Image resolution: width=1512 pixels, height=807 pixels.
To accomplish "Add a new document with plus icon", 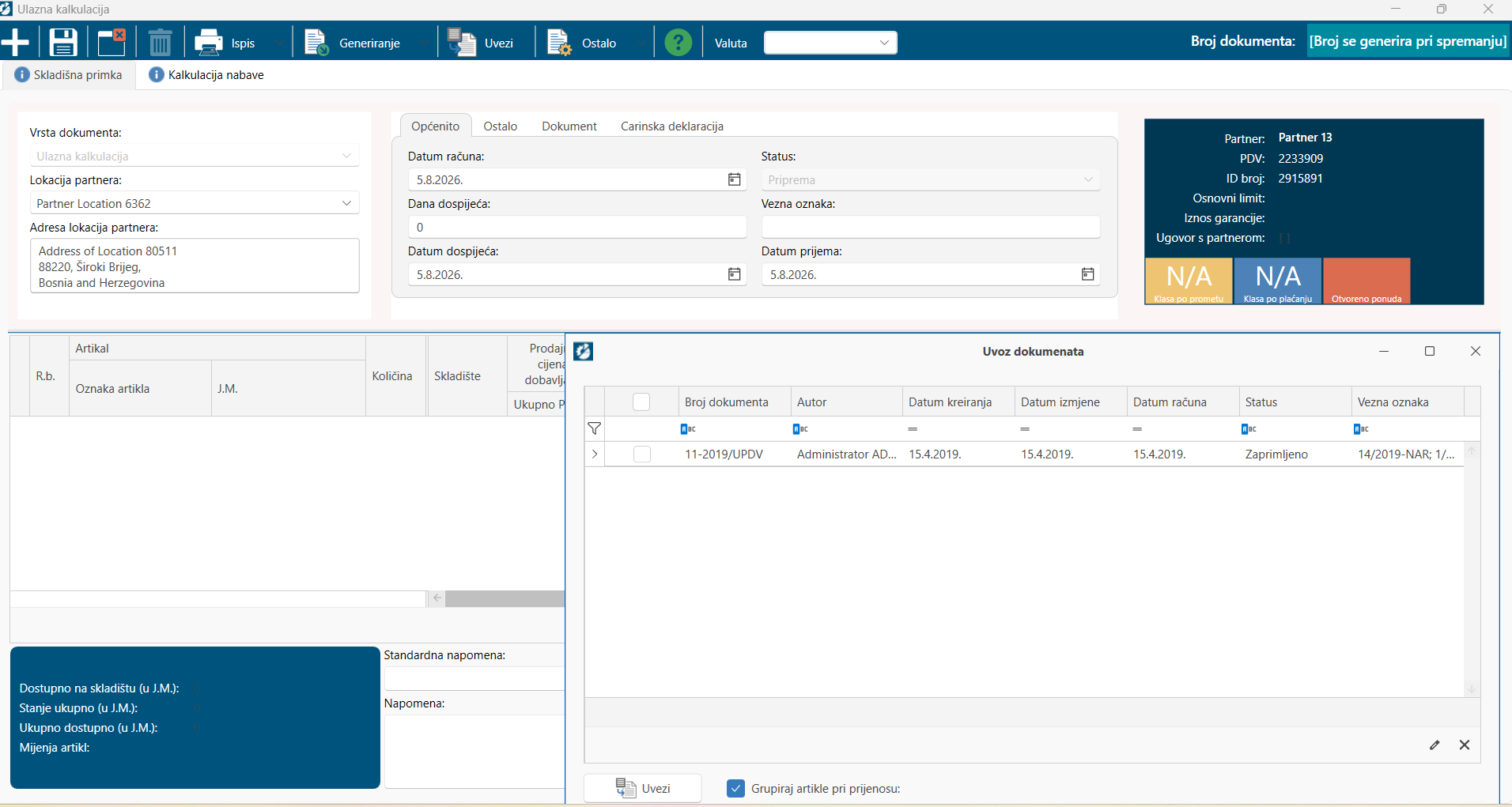I will [15, 42].
